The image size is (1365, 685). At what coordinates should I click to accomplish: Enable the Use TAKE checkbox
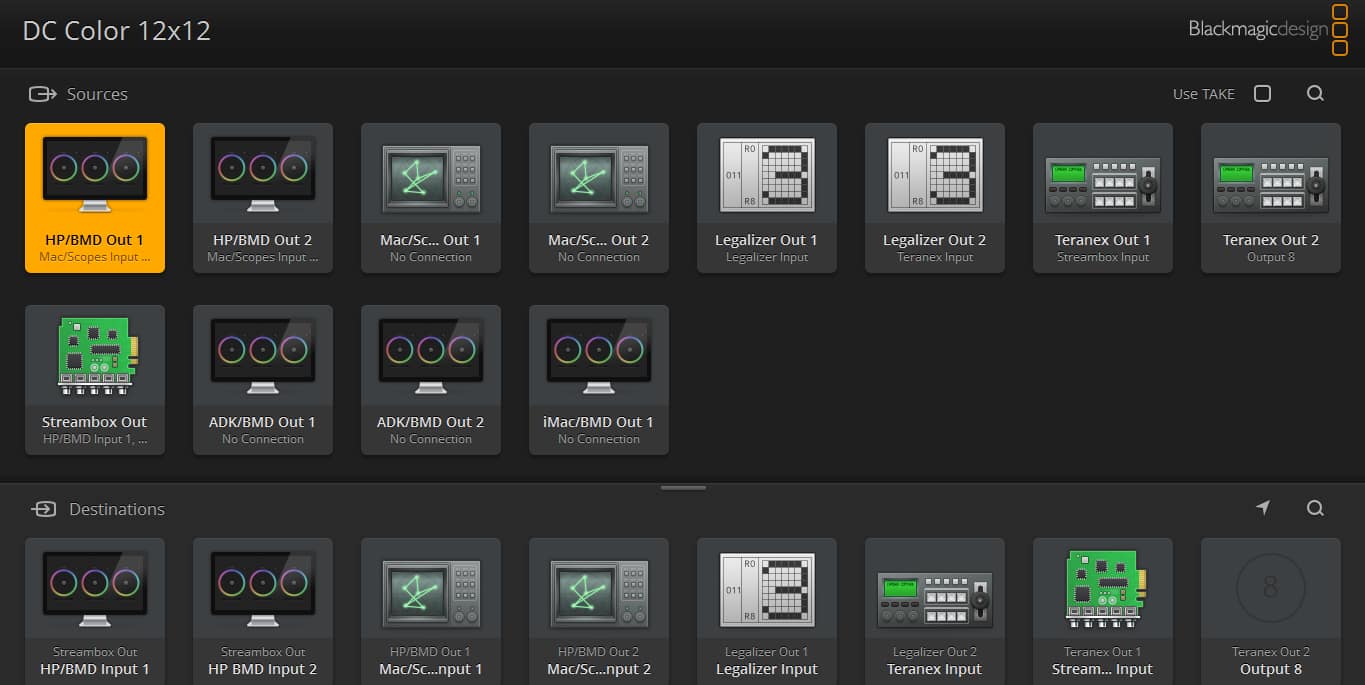[x=1262, y=93]
